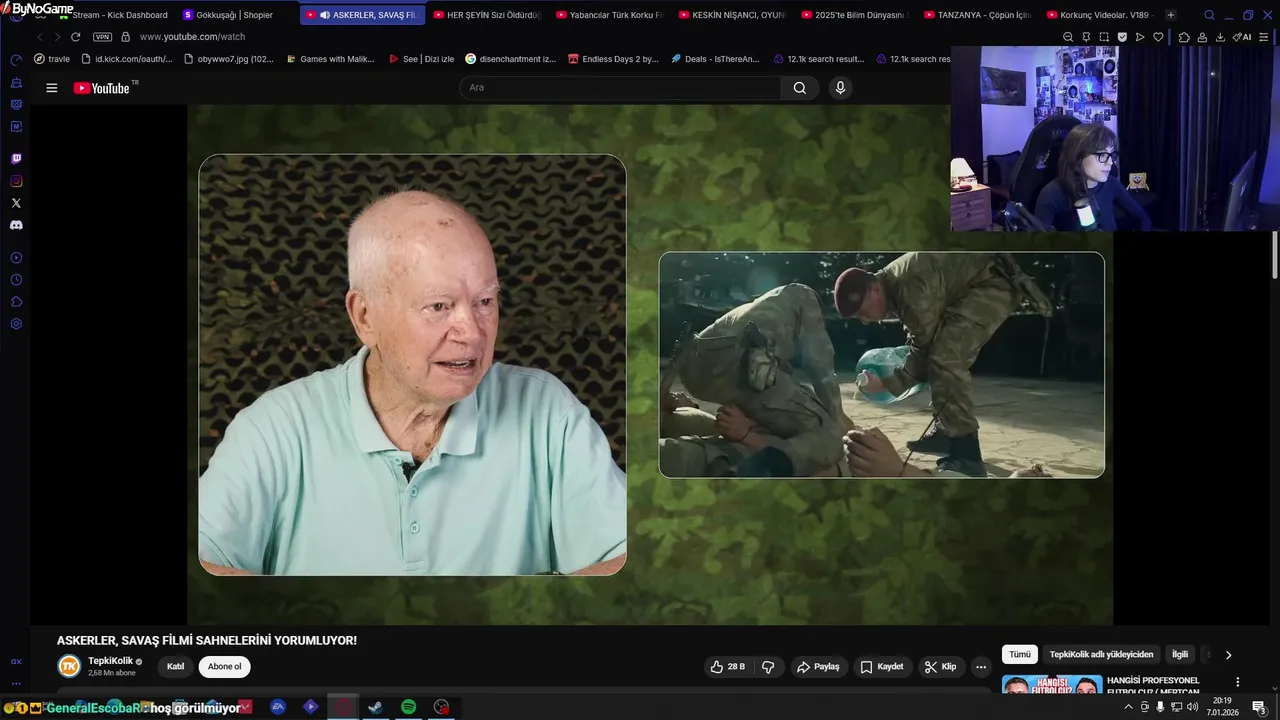Image resolution: width=1280 pixels, height=720 pixels.
Task: Open the Extensions cube icon in sidebar
Action: pyautogui.click(x=16, y=302)
